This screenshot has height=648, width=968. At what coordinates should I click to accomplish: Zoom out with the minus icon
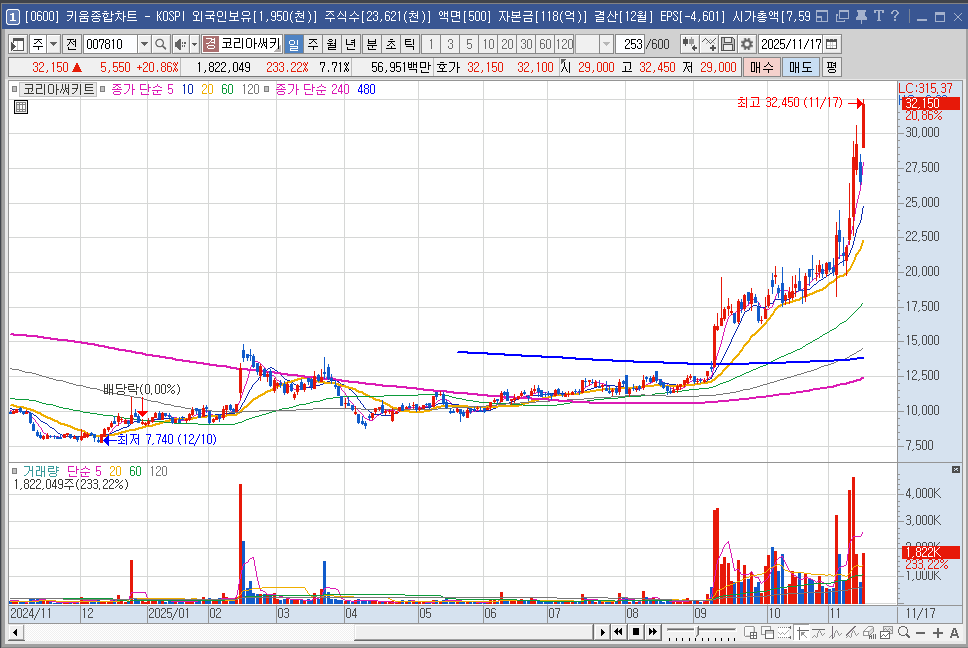tap(920, 633)
